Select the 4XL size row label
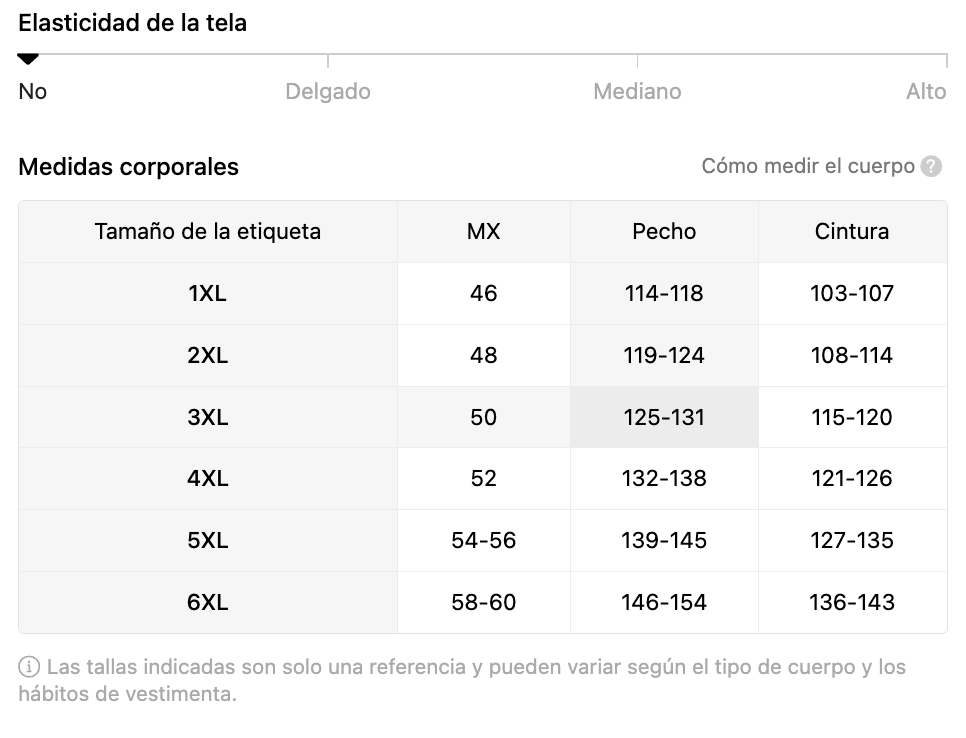The height and width of the screenshot is (738, 966). tap(208, 479)
